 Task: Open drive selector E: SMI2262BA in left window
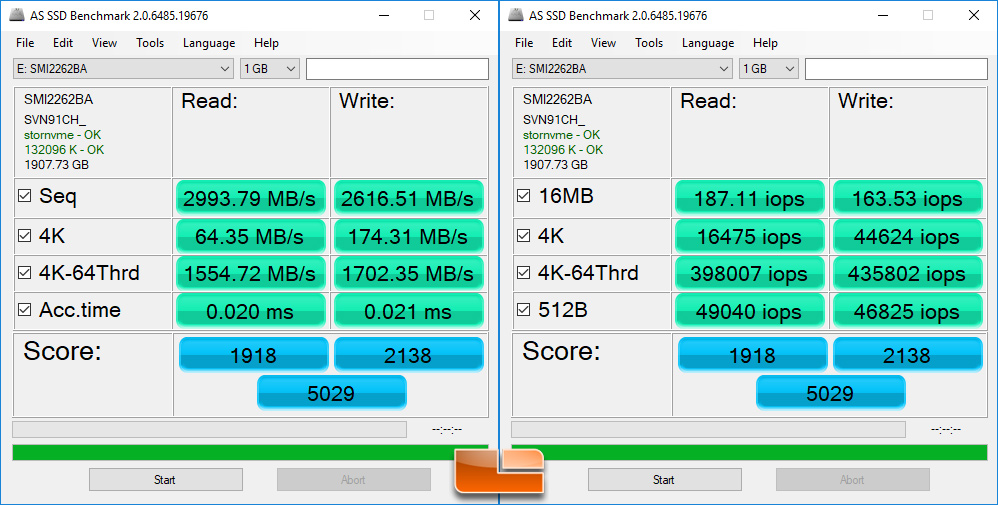(123, 69)
